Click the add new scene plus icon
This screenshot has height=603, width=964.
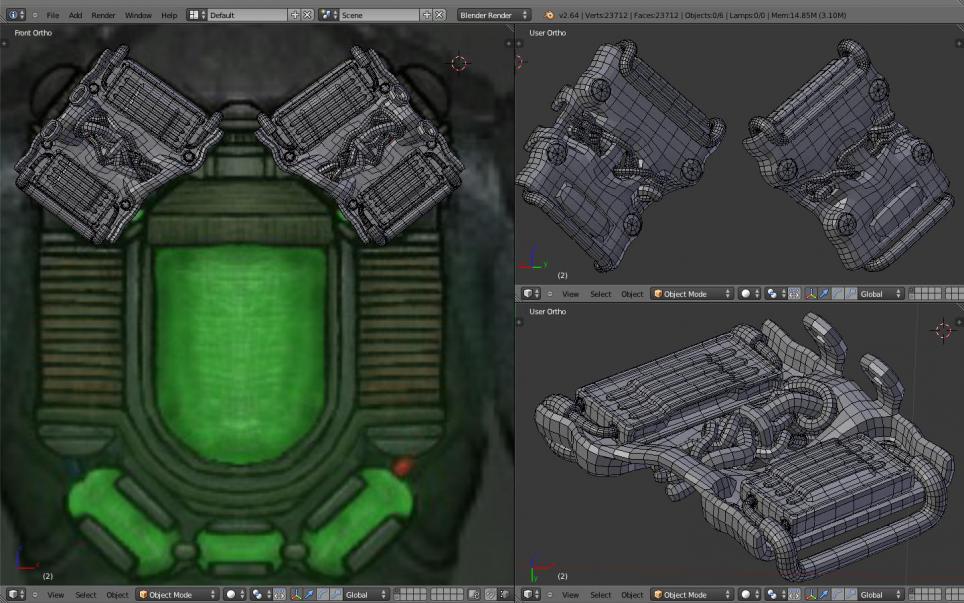pos(427,15)
